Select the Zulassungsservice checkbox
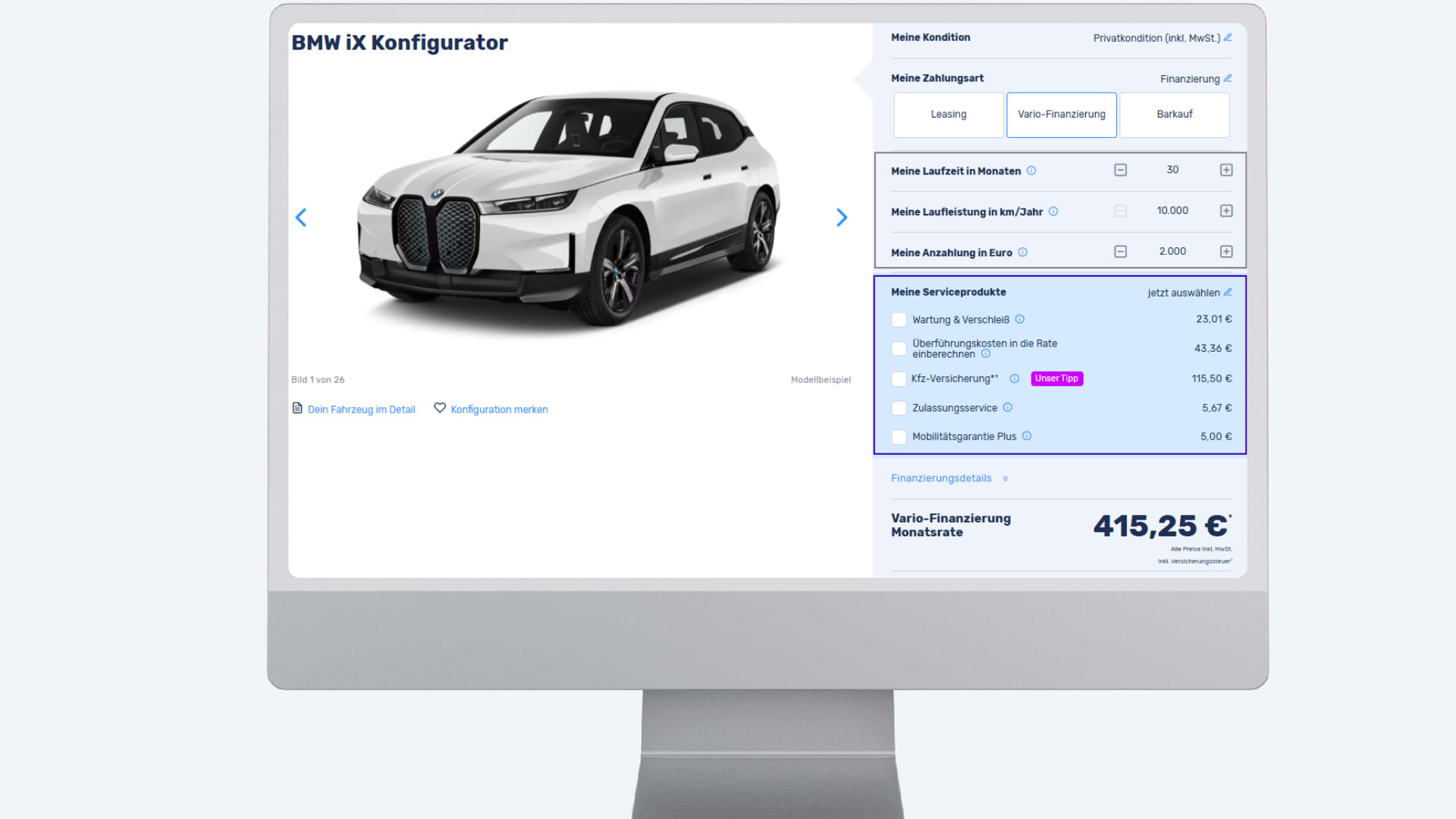Image resolution: width=1456 pixels, height=819 pixels. (899, 408)
